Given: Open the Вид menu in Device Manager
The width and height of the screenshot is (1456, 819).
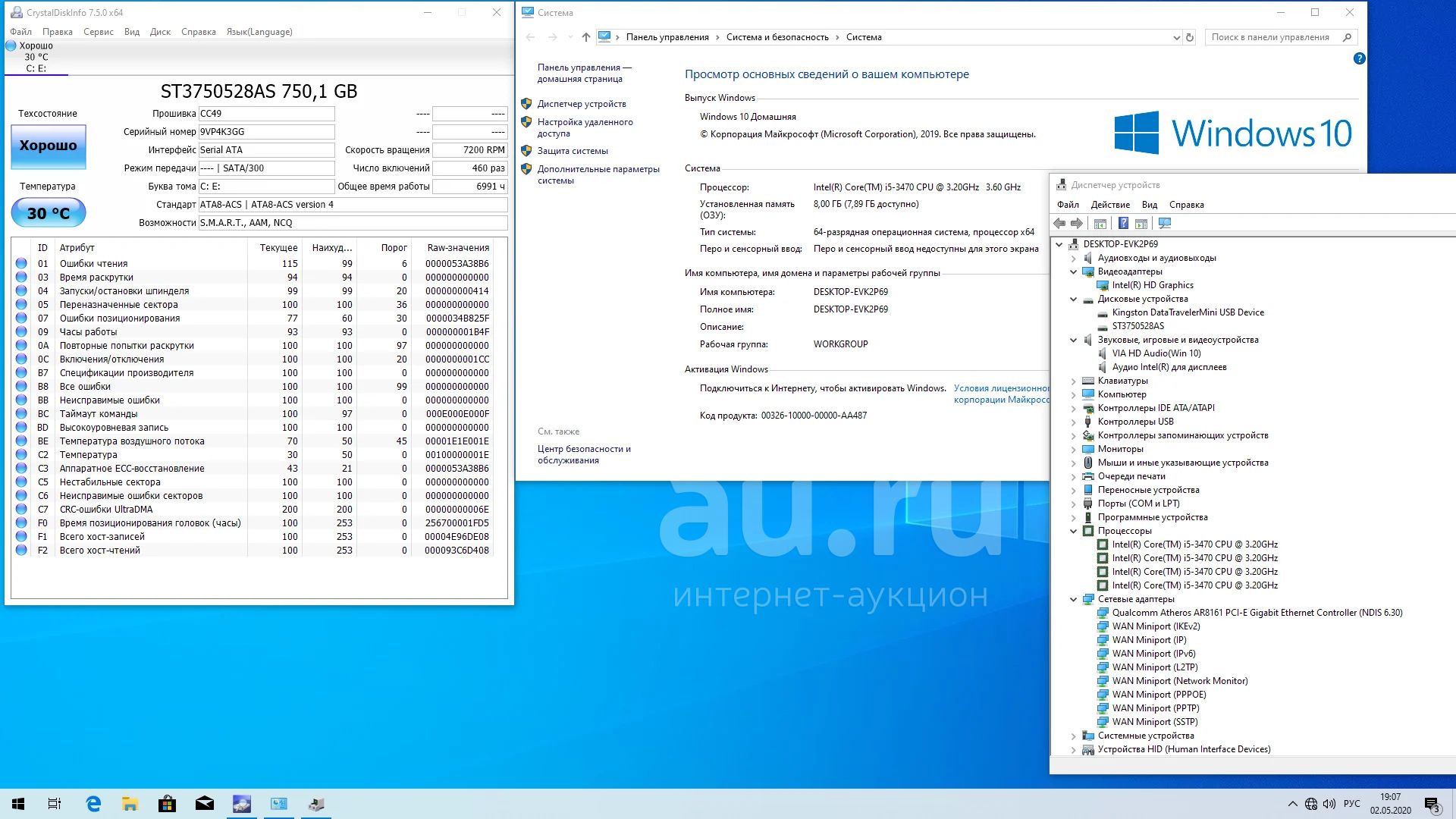Looking at the screenshot, I should pyautogui.click(x=1150, y=205).
